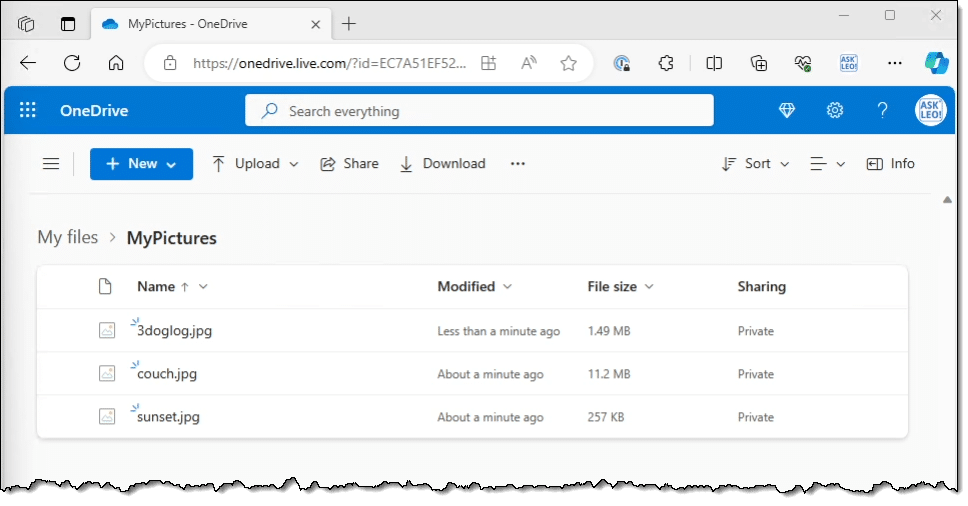968x506 pixels.
Task: Open the Info details pane
Action: point(890,164)
